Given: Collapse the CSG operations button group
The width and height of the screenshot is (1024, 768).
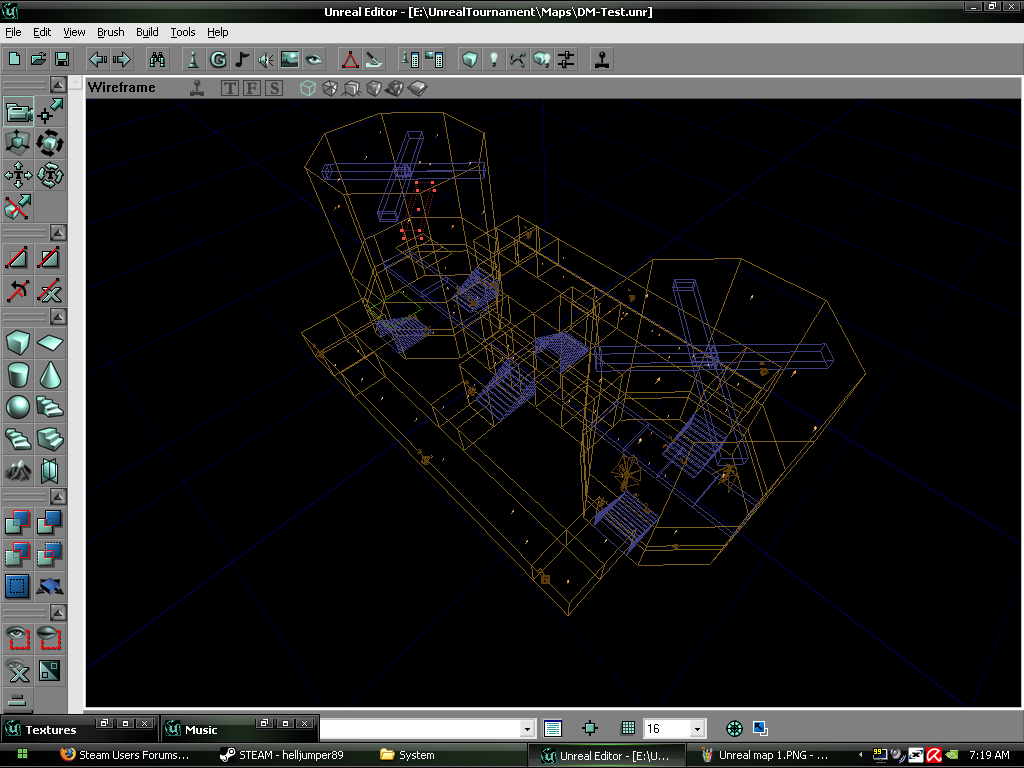Looking at the screenshot, I should tap(58, 496).
